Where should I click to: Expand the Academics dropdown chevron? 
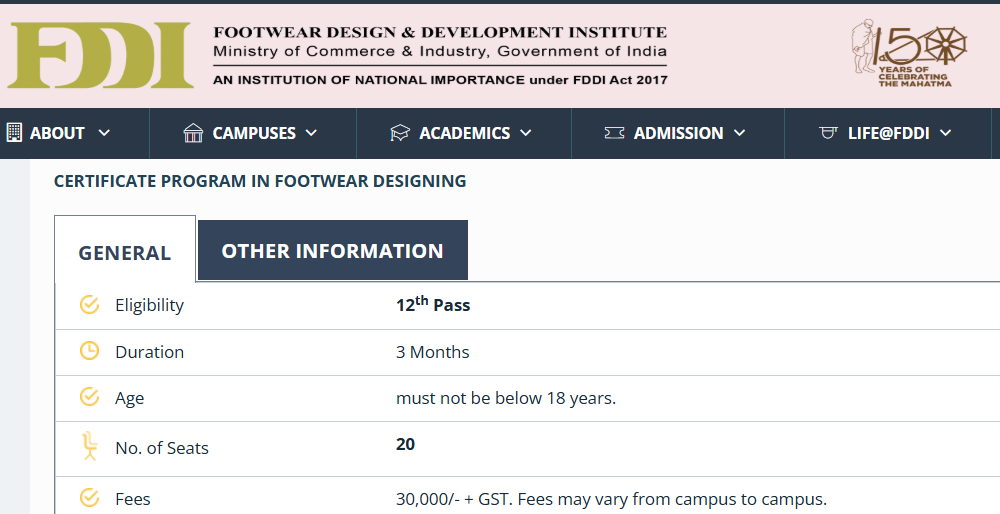pyautogui.click(x=526, y=133)
